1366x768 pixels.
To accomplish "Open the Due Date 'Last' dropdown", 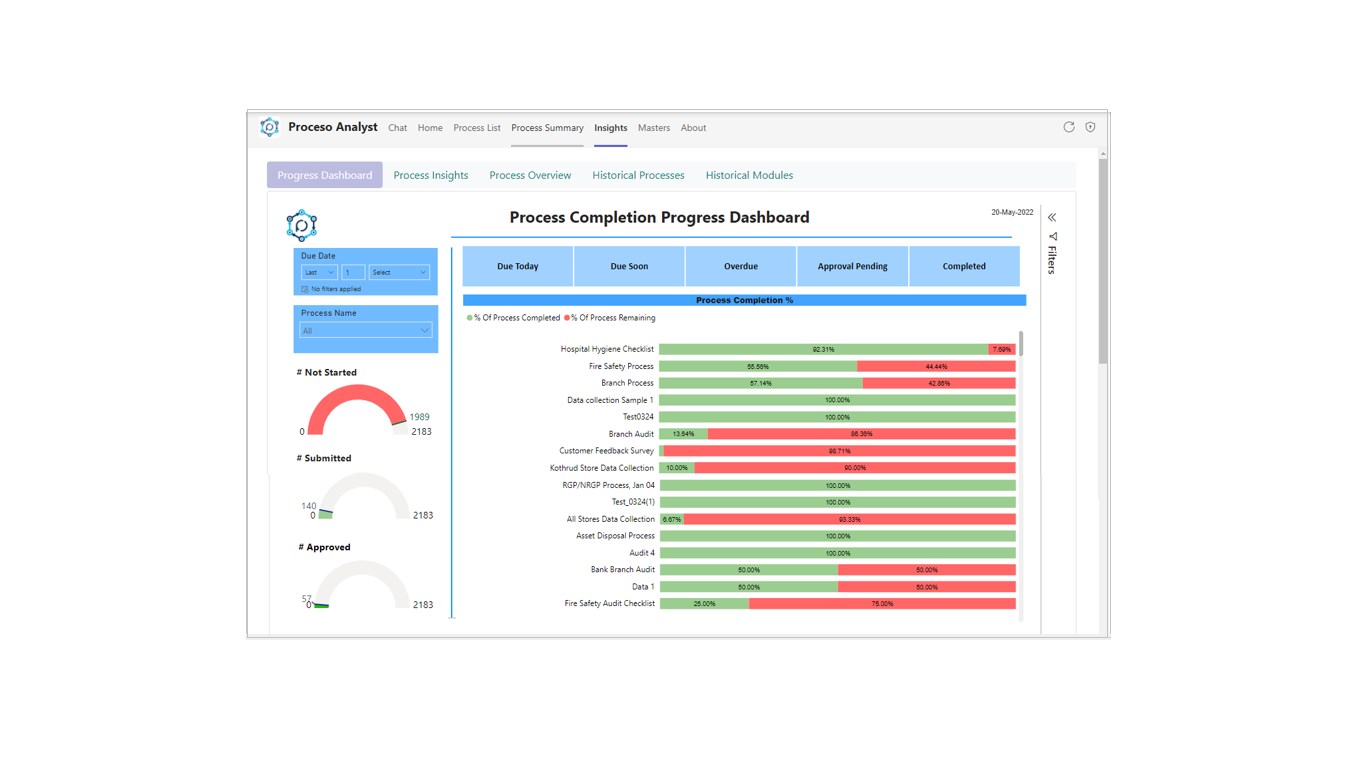I will [x=319, y=272].
